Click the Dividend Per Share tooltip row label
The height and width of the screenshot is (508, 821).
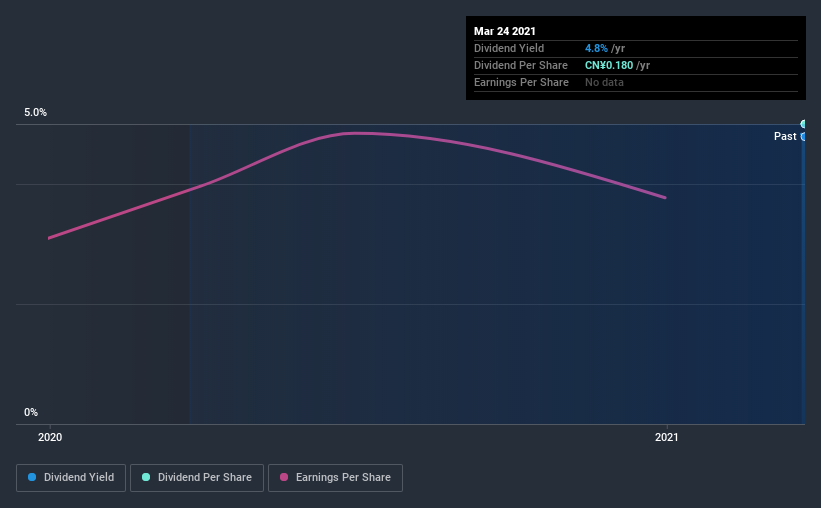tap(520, 65)
